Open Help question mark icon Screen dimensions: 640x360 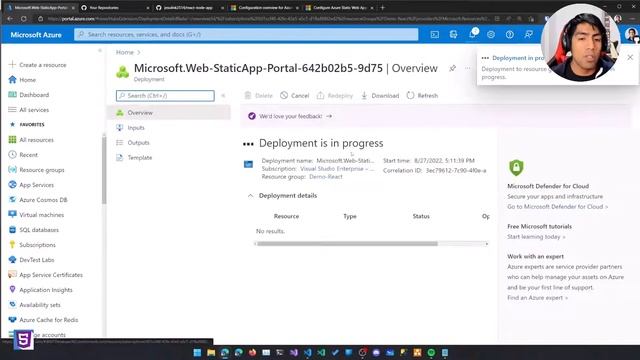[510, 35]
